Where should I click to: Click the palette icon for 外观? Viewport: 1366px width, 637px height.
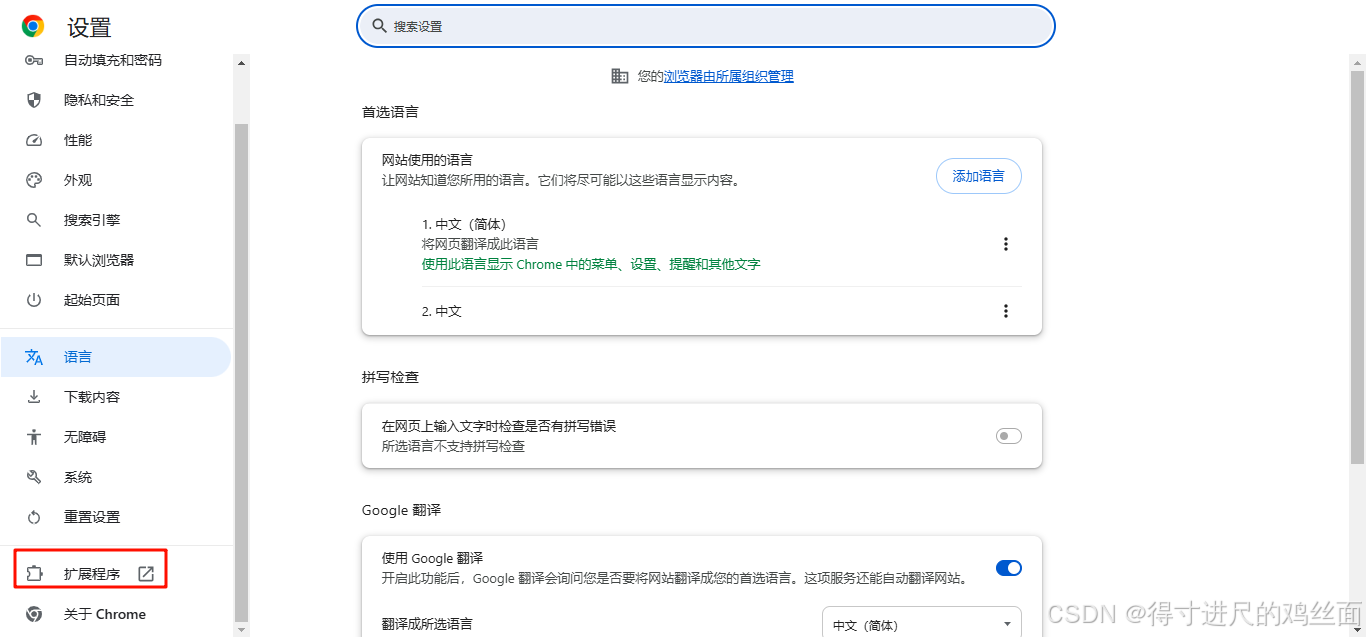34,180
